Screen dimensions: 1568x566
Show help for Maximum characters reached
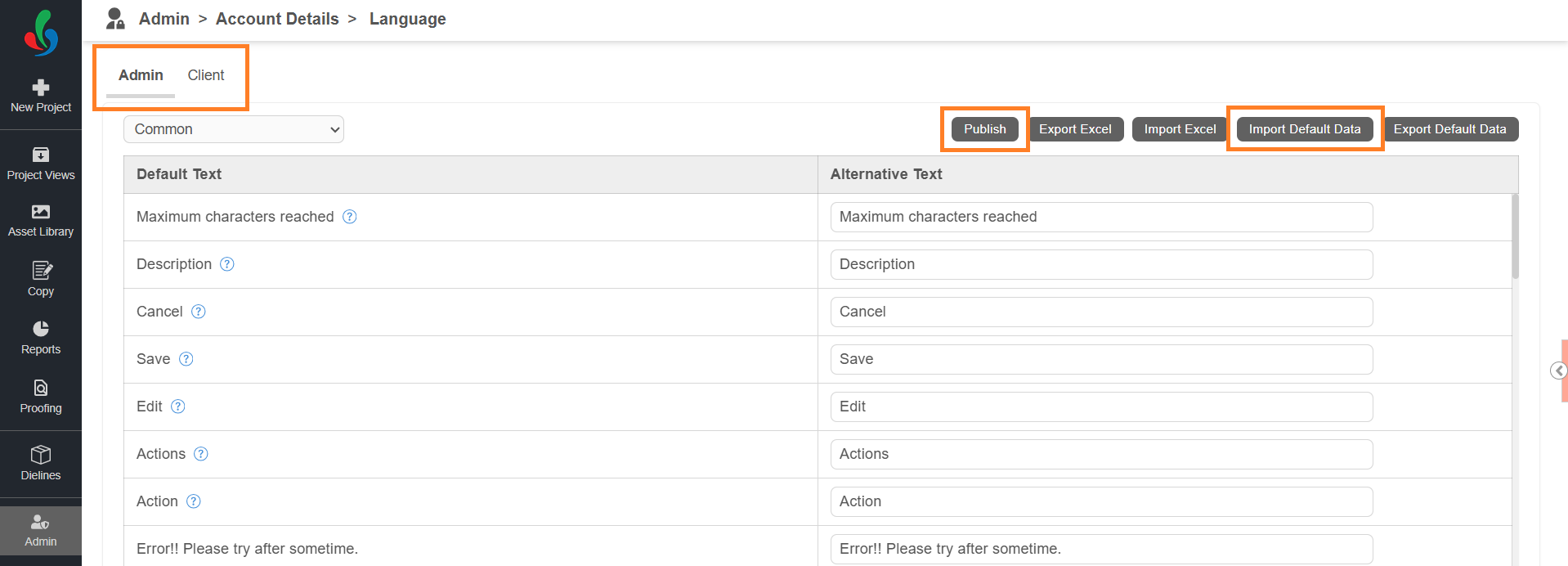pos(350,217)
